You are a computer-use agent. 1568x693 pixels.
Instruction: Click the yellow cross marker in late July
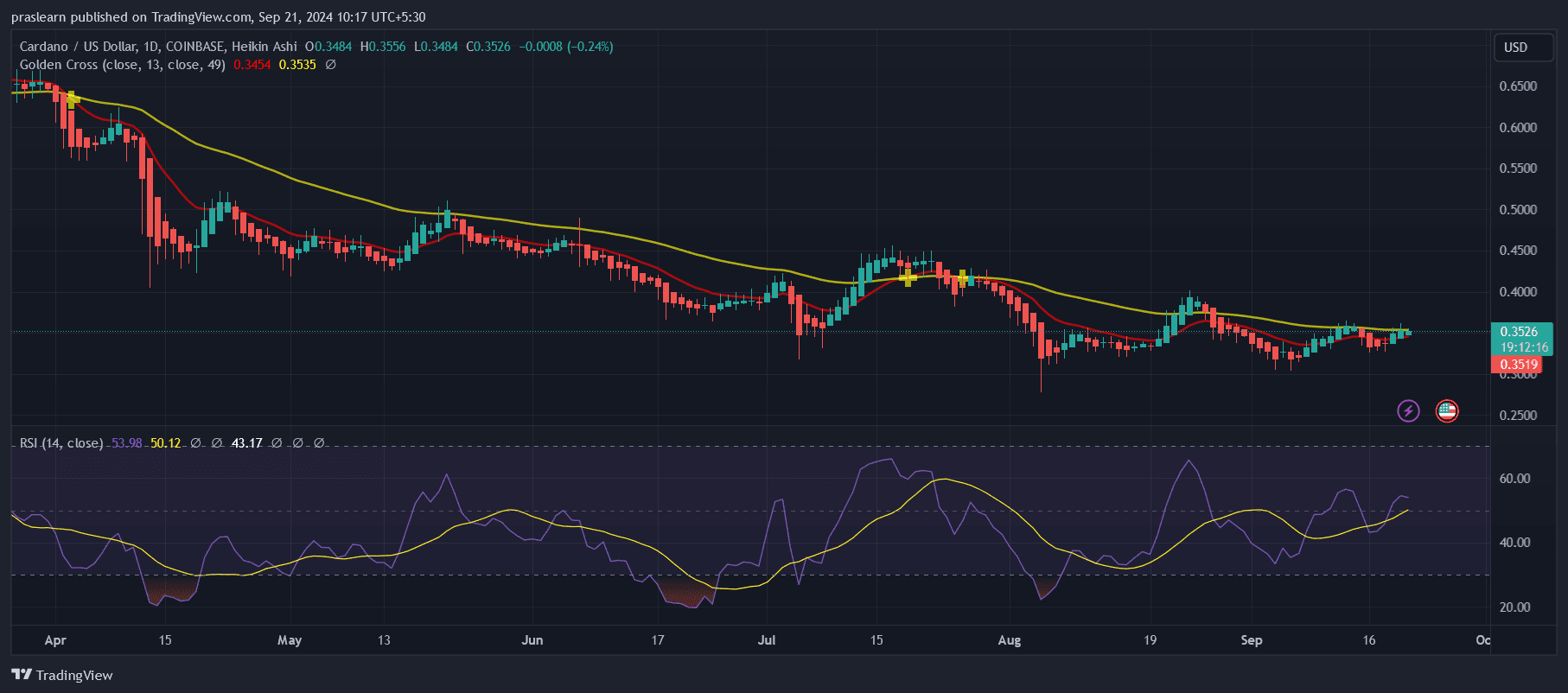tap(962, 278)
